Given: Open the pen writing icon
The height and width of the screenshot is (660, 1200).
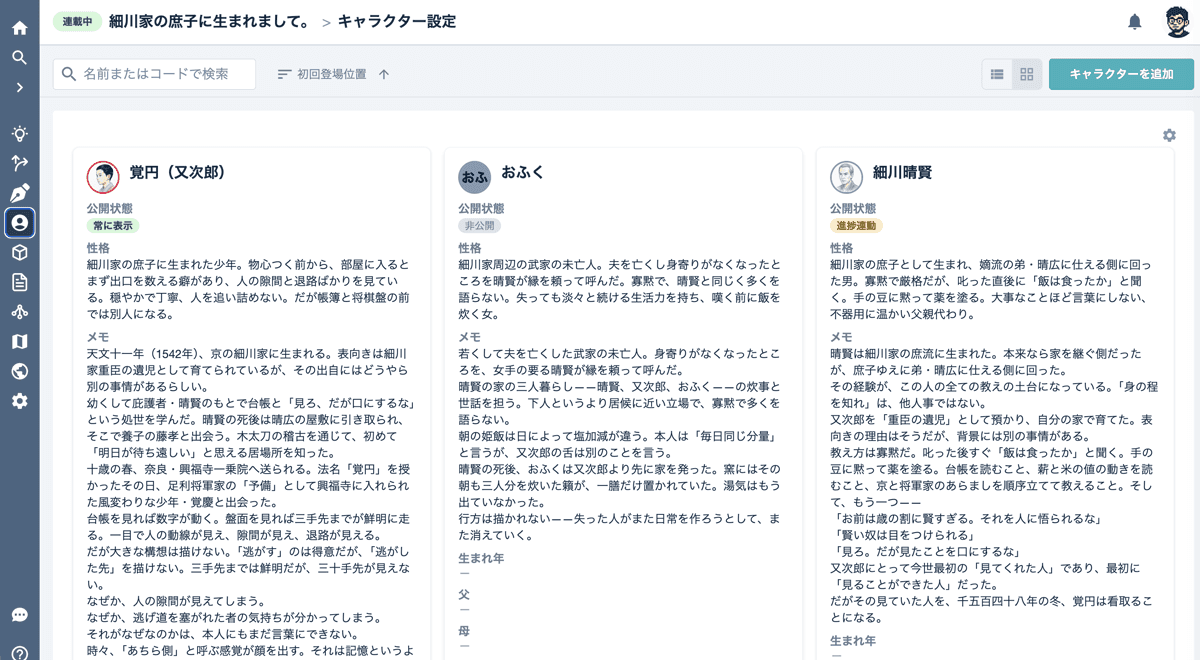Looking at the screenshot, I should [19, 193].
